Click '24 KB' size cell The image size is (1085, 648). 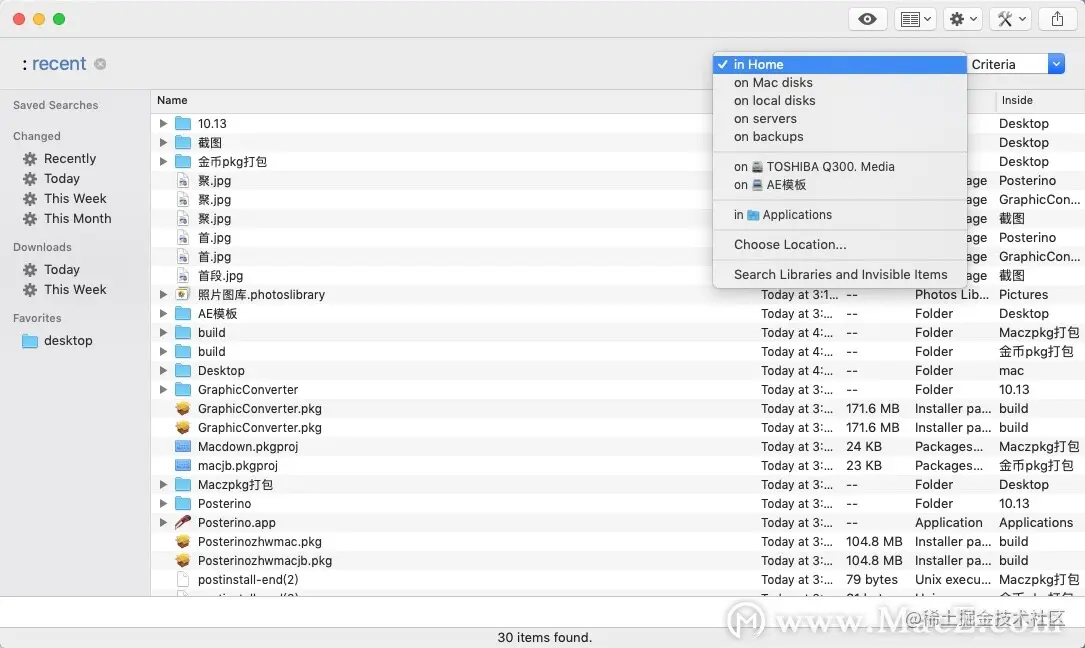tap(864, 447)
